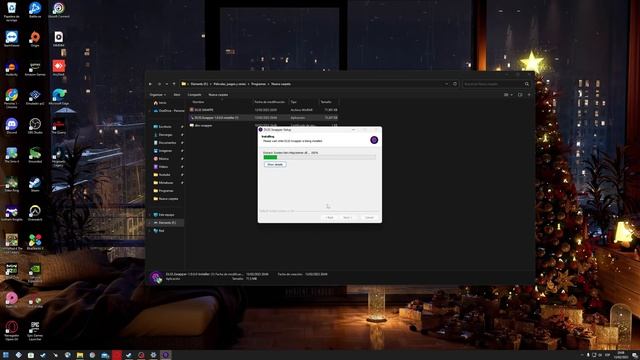
Task: Click the red taskbar application icon
Action: click(x=117, y=355)
